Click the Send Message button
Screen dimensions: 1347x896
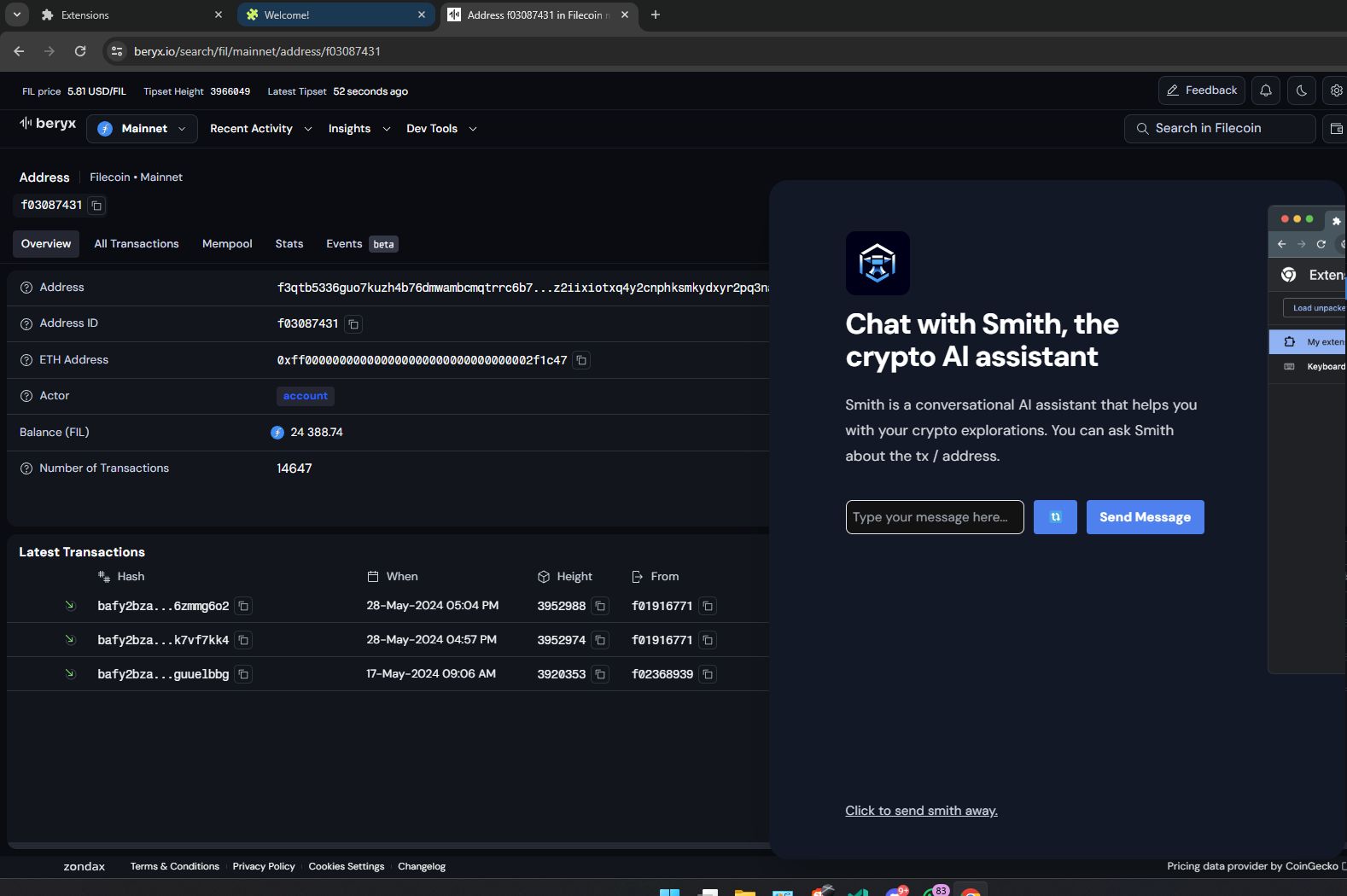[1145, 517]
